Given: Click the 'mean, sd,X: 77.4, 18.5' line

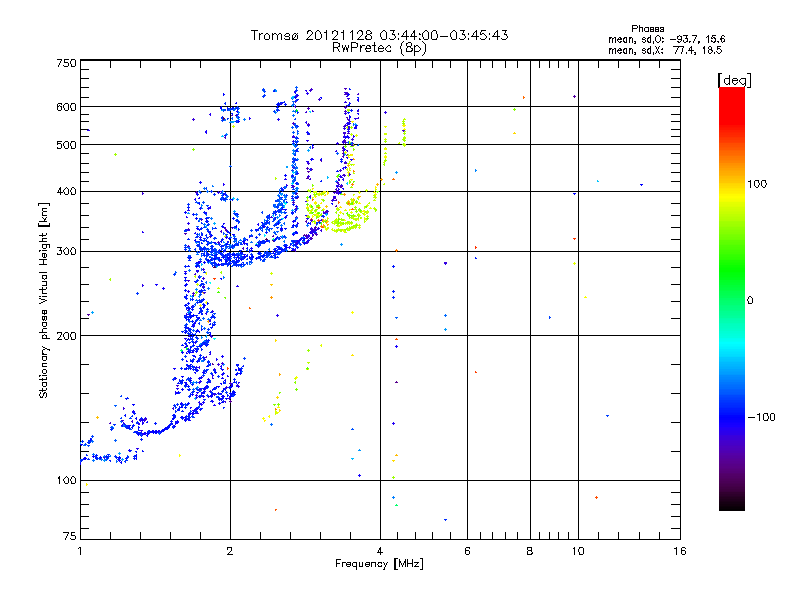Looking at the screenshot, I should click(665, 50).
